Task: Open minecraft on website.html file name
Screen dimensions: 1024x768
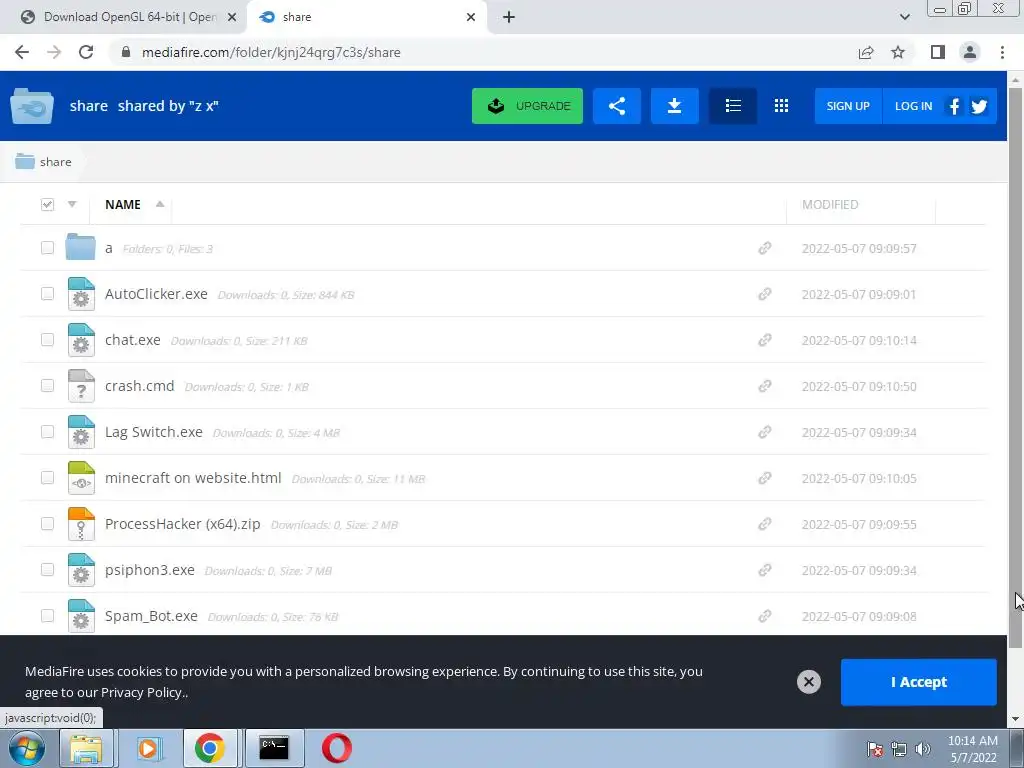Action: 193,478
